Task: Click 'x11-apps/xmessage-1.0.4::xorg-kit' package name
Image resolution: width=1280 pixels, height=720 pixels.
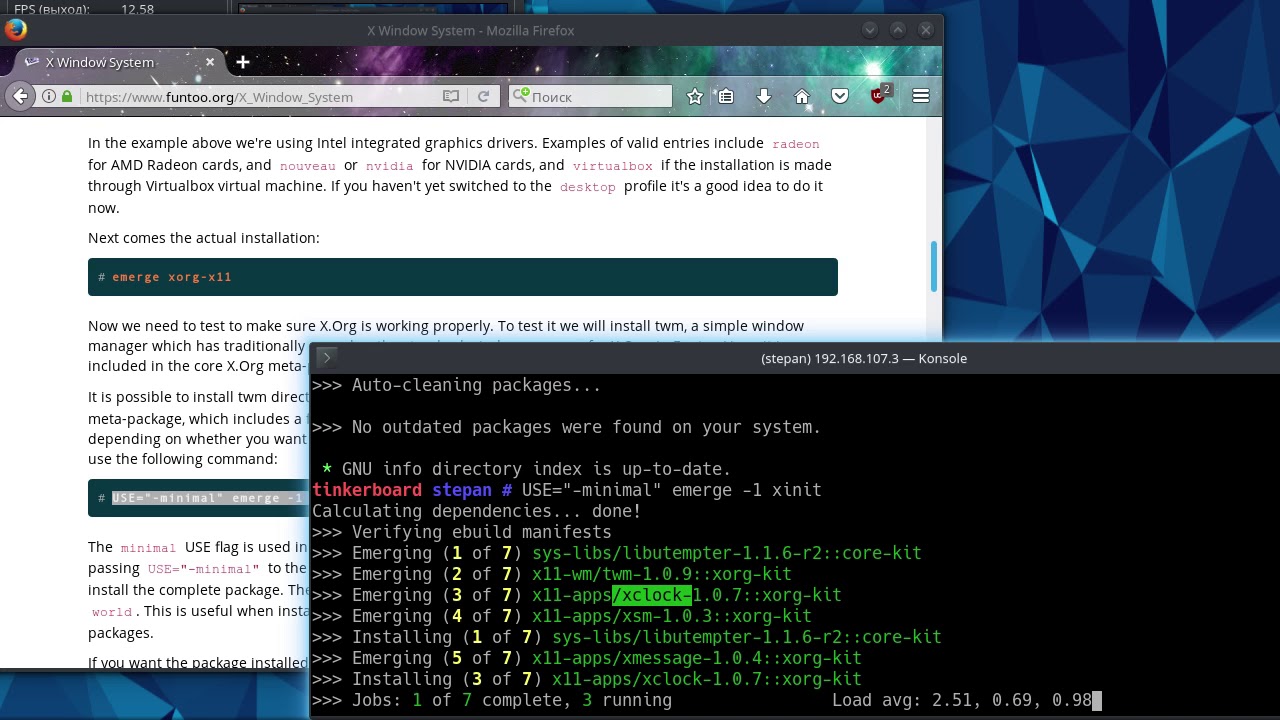Action: tap(696, 658)
